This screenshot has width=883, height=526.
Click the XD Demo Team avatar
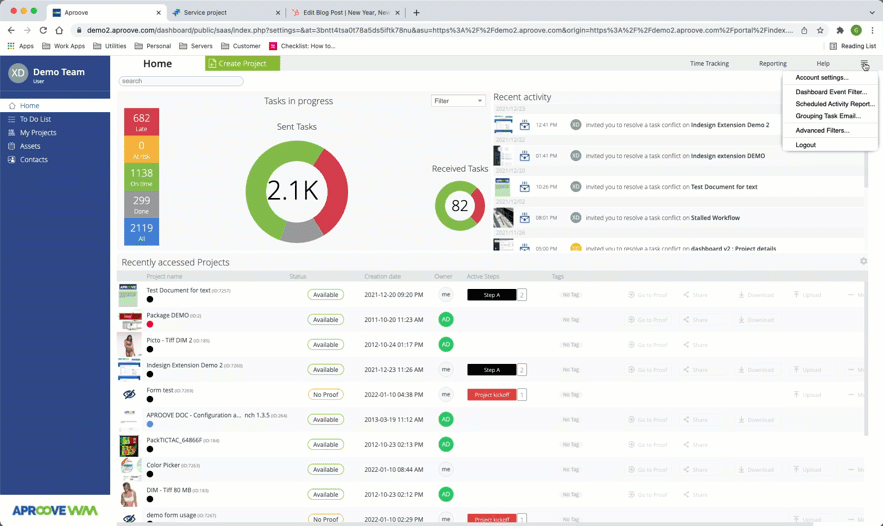pos(18,73)
